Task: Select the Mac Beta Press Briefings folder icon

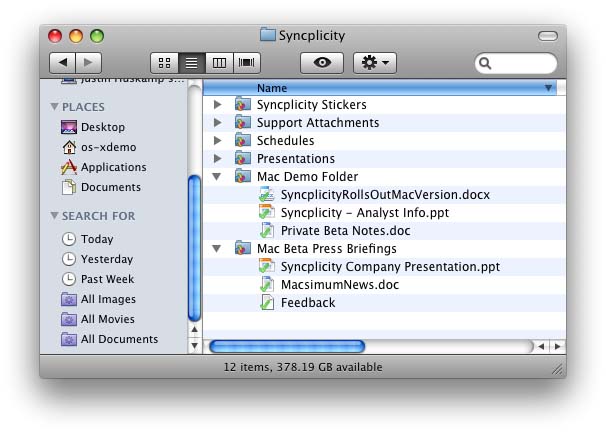Action: coord(243,248)
